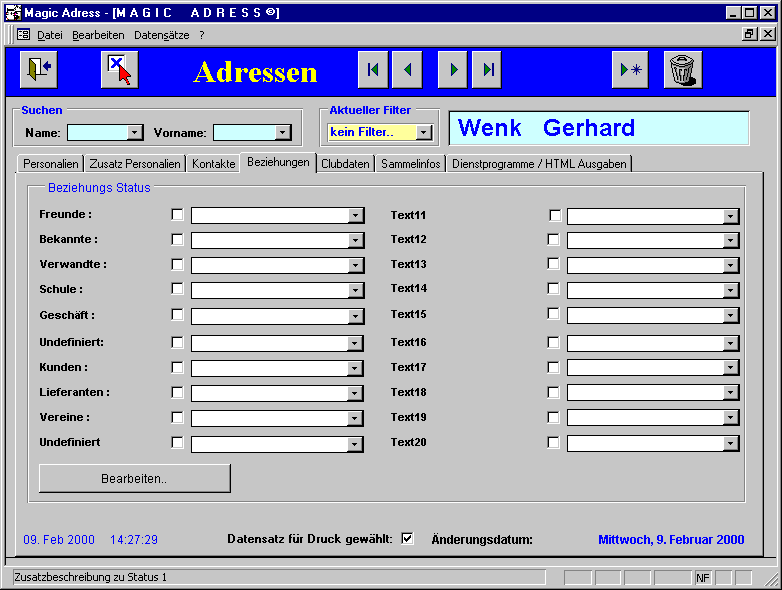Add a new record with the arrow-star icon

631,70
